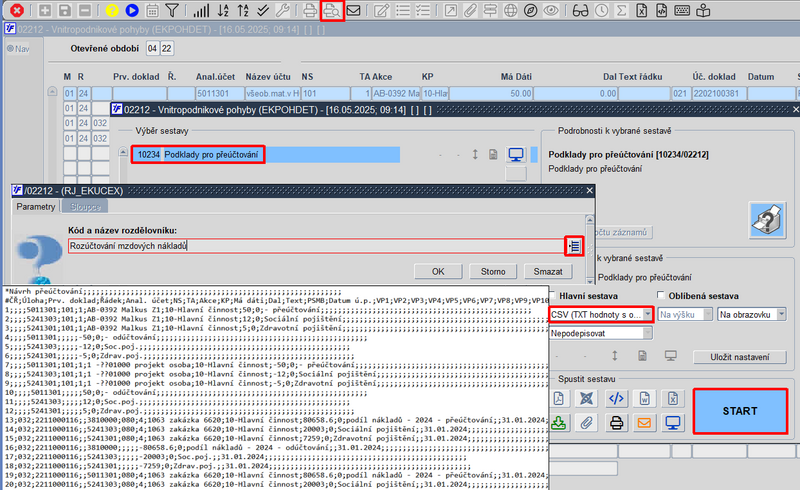Click the Storno button
Screen dimensions: 800x490
(x=493, y=272)
